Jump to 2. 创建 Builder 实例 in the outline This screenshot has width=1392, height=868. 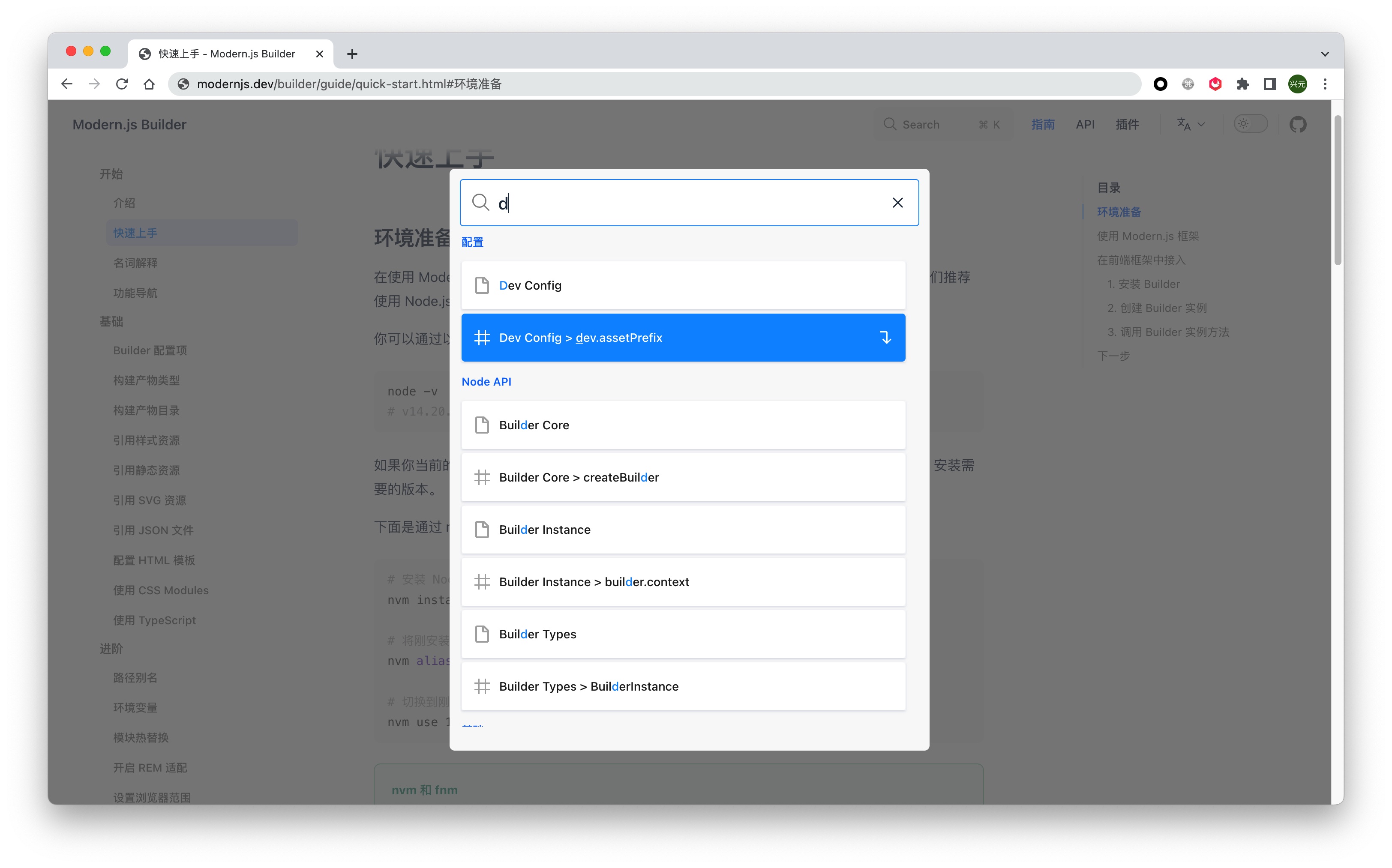[x=1157, y=308]
